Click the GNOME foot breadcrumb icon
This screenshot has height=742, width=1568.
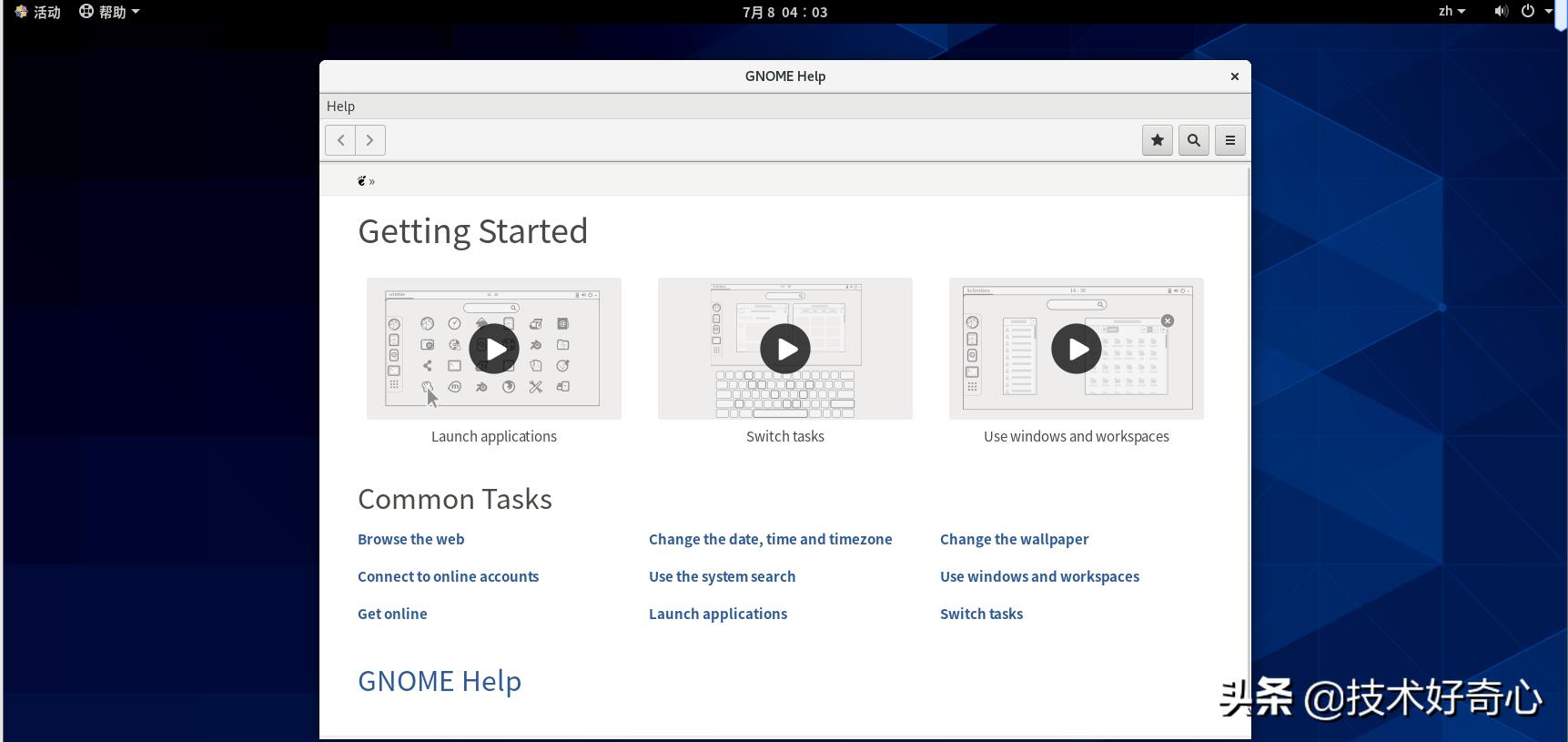(x=362, y=180)
